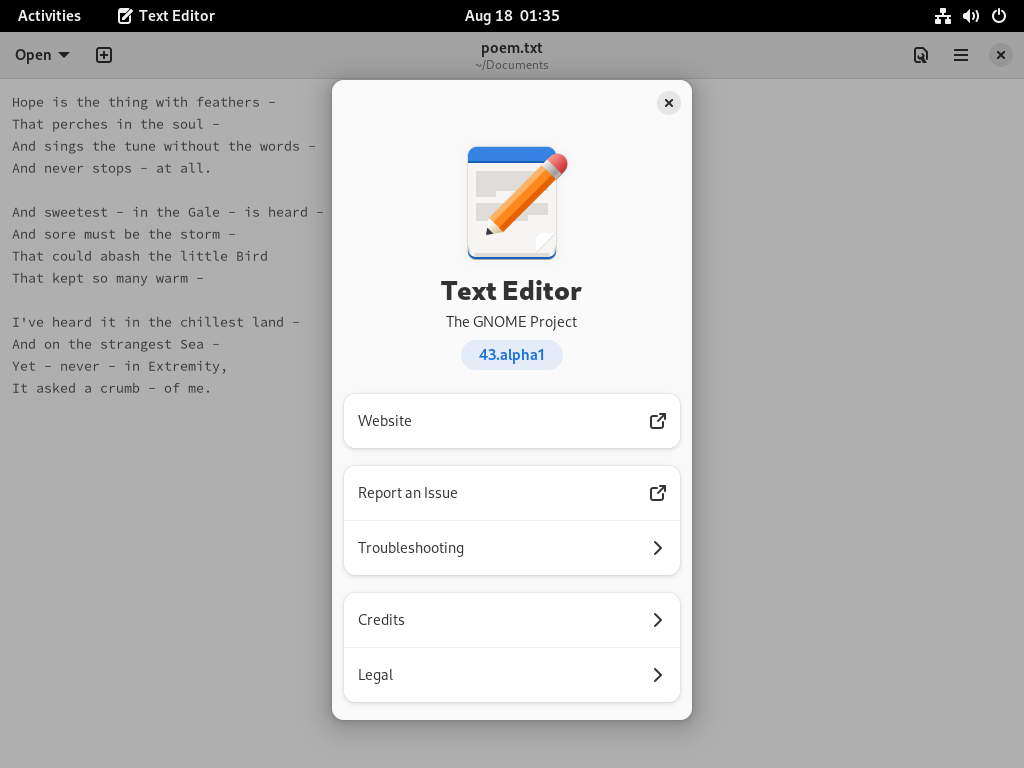Open Report an Issue row
Viewport: 1024px width, 768px height.
click(x=511, y=493)
